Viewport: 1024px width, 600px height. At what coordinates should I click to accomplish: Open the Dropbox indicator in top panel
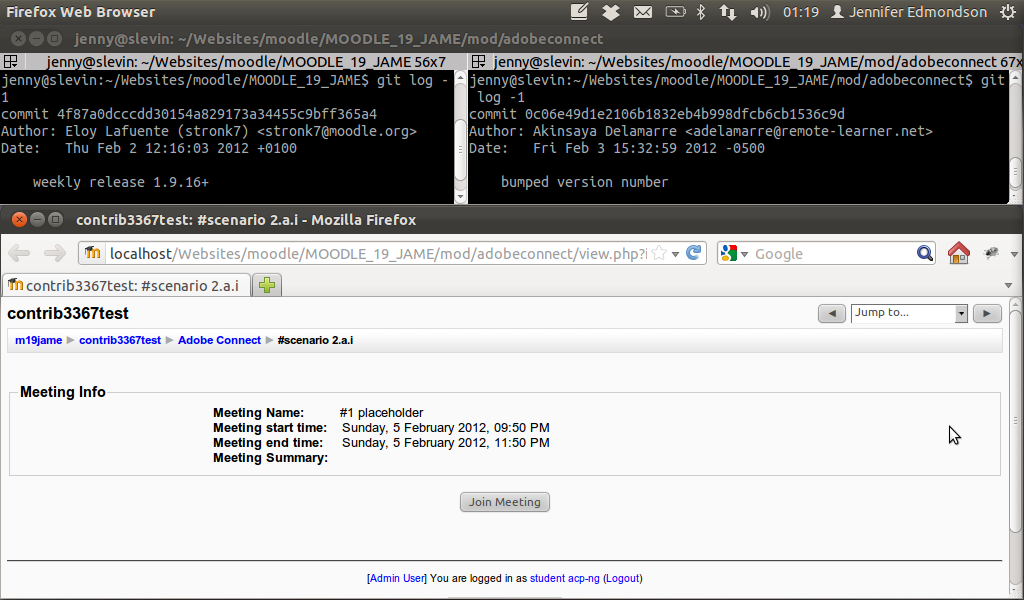coord(611,12)
